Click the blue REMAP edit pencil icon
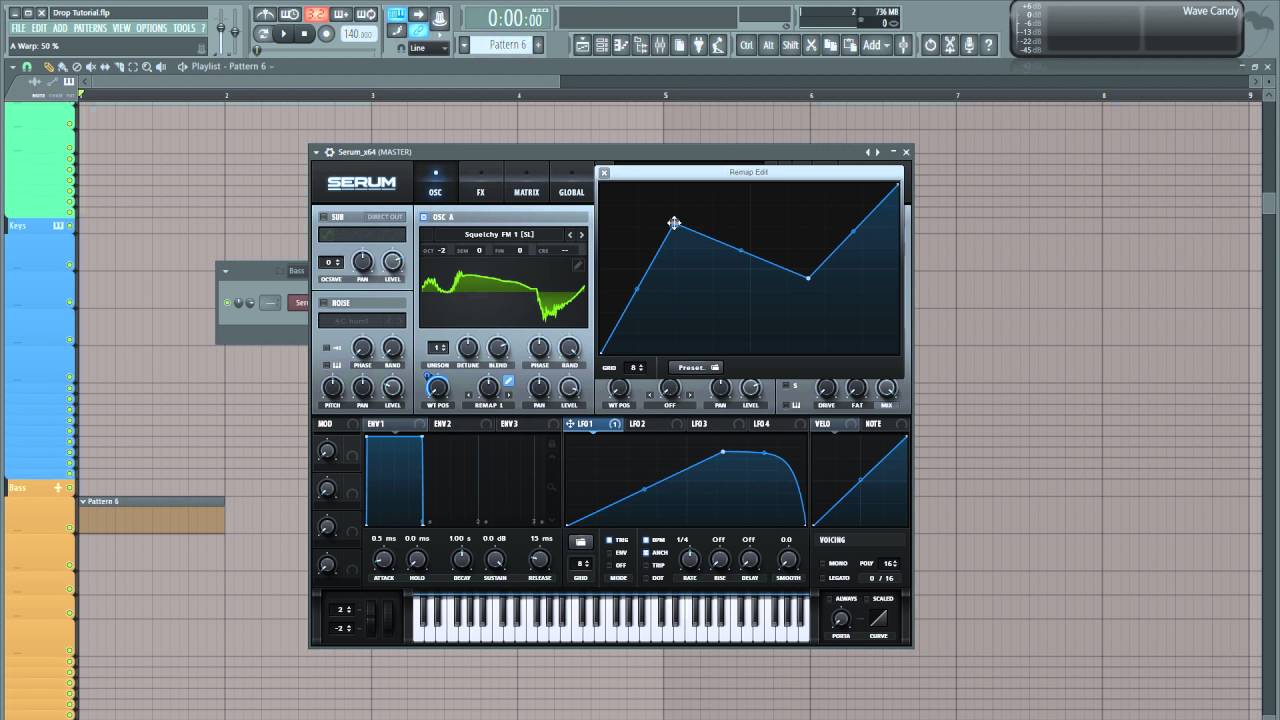The height and width of the screenshot is (720, 1280). pyautogui.click(x=508, y=380)
